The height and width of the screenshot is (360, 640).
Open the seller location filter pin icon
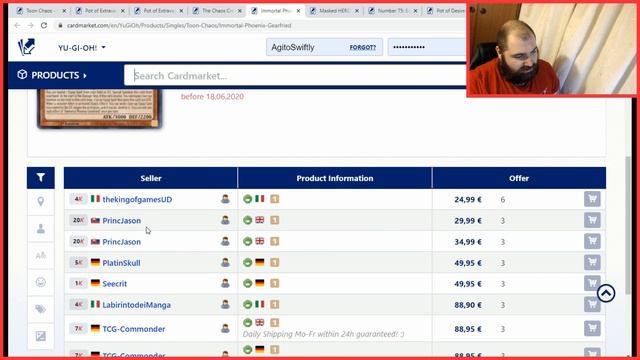[x=40, y=201]
